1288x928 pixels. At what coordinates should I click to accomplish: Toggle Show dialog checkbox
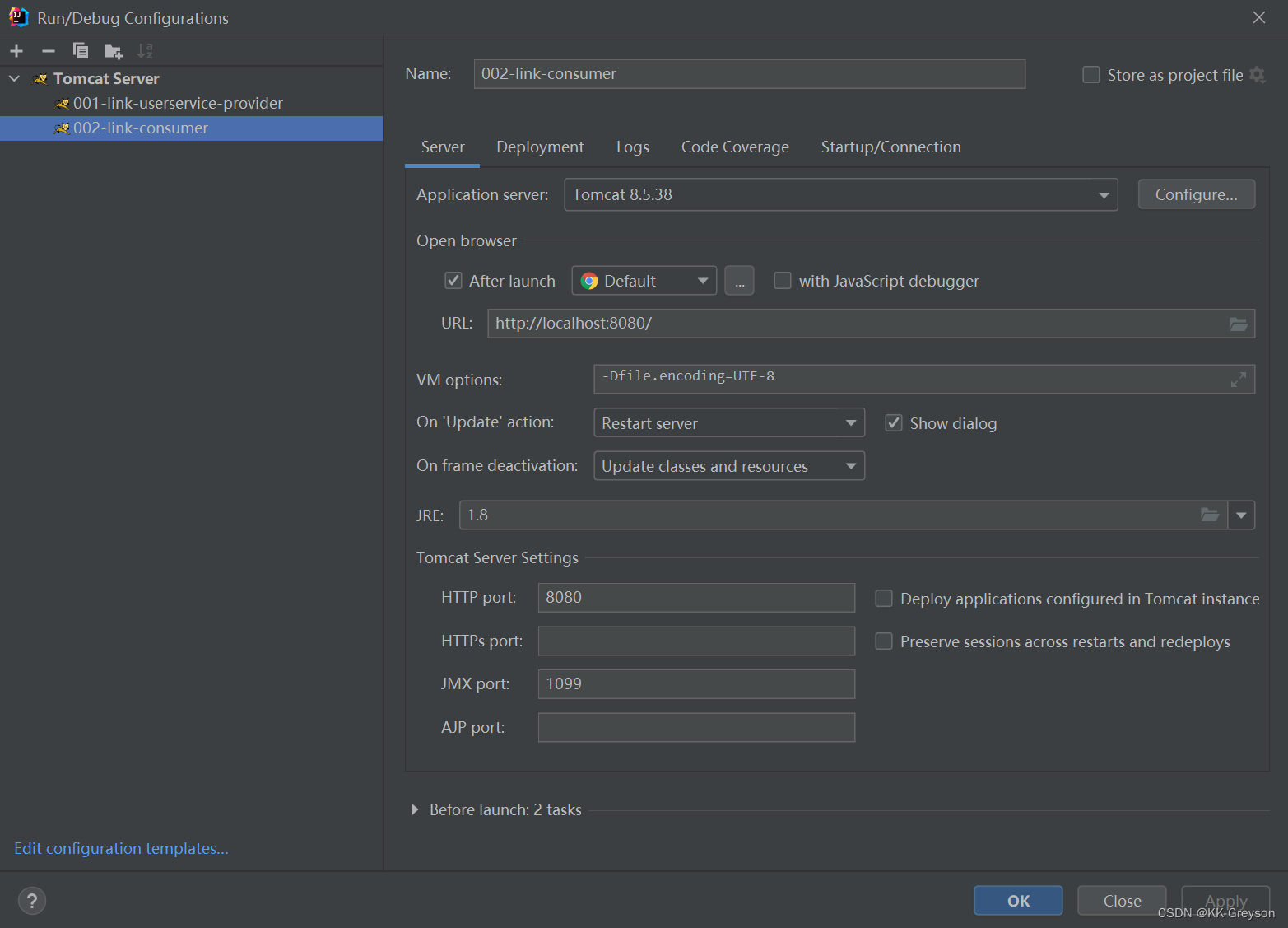894,423
